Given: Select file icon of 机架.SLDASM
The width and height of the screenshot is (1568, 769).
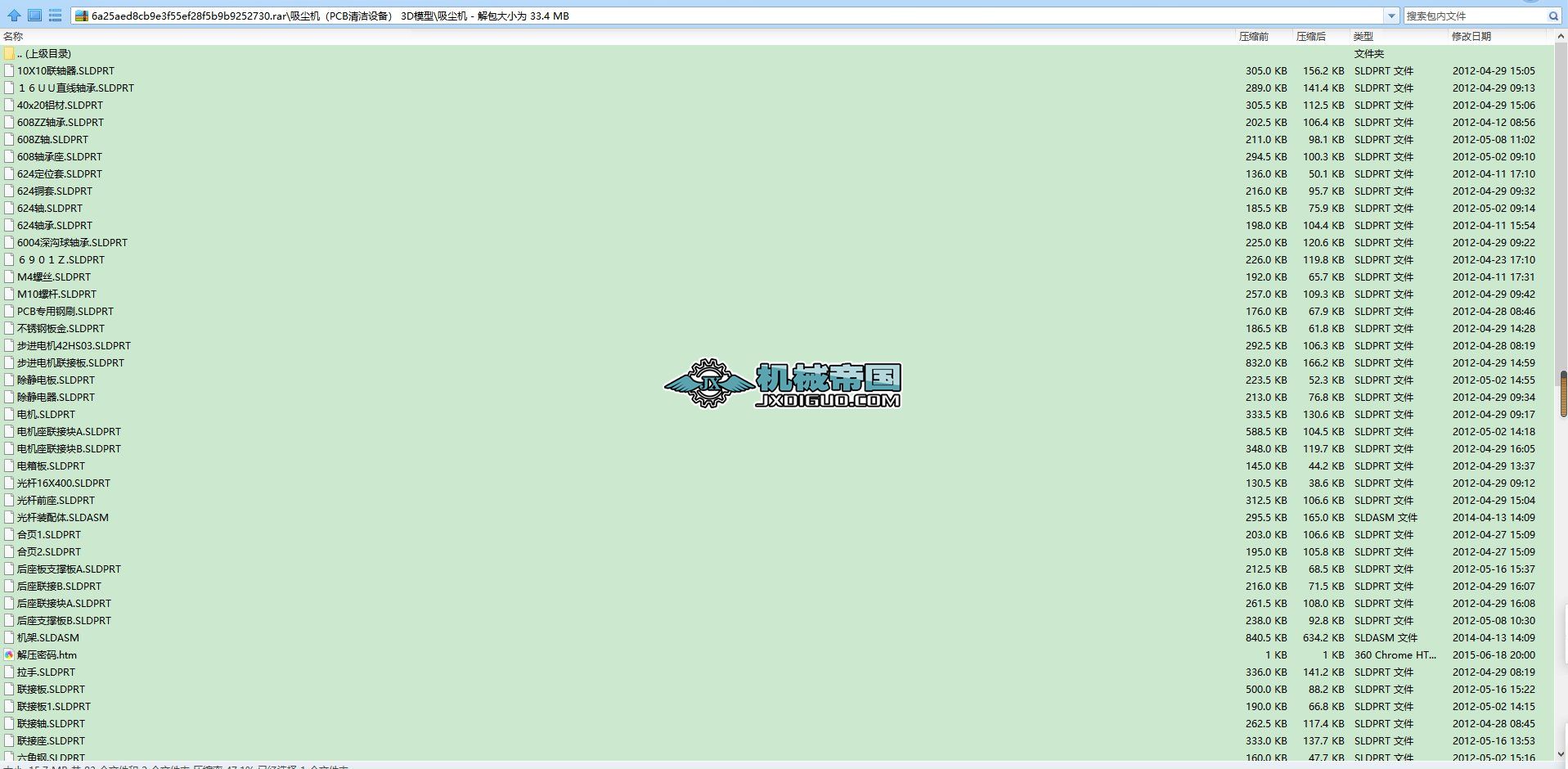Looking at the screenshot, I should [x=9, y=637].
